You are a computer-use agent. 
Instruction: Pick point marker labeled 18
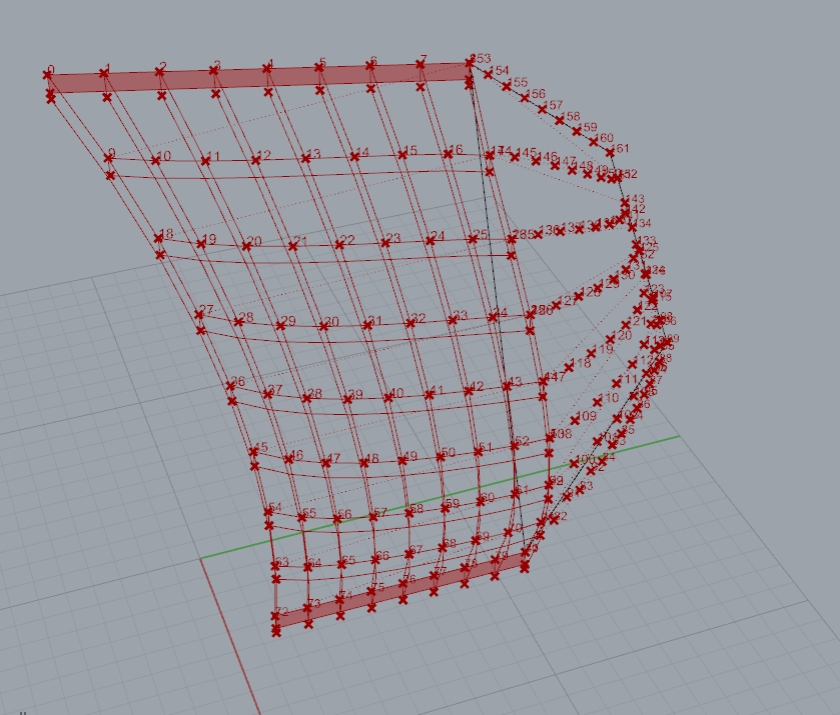coord(158,238)
